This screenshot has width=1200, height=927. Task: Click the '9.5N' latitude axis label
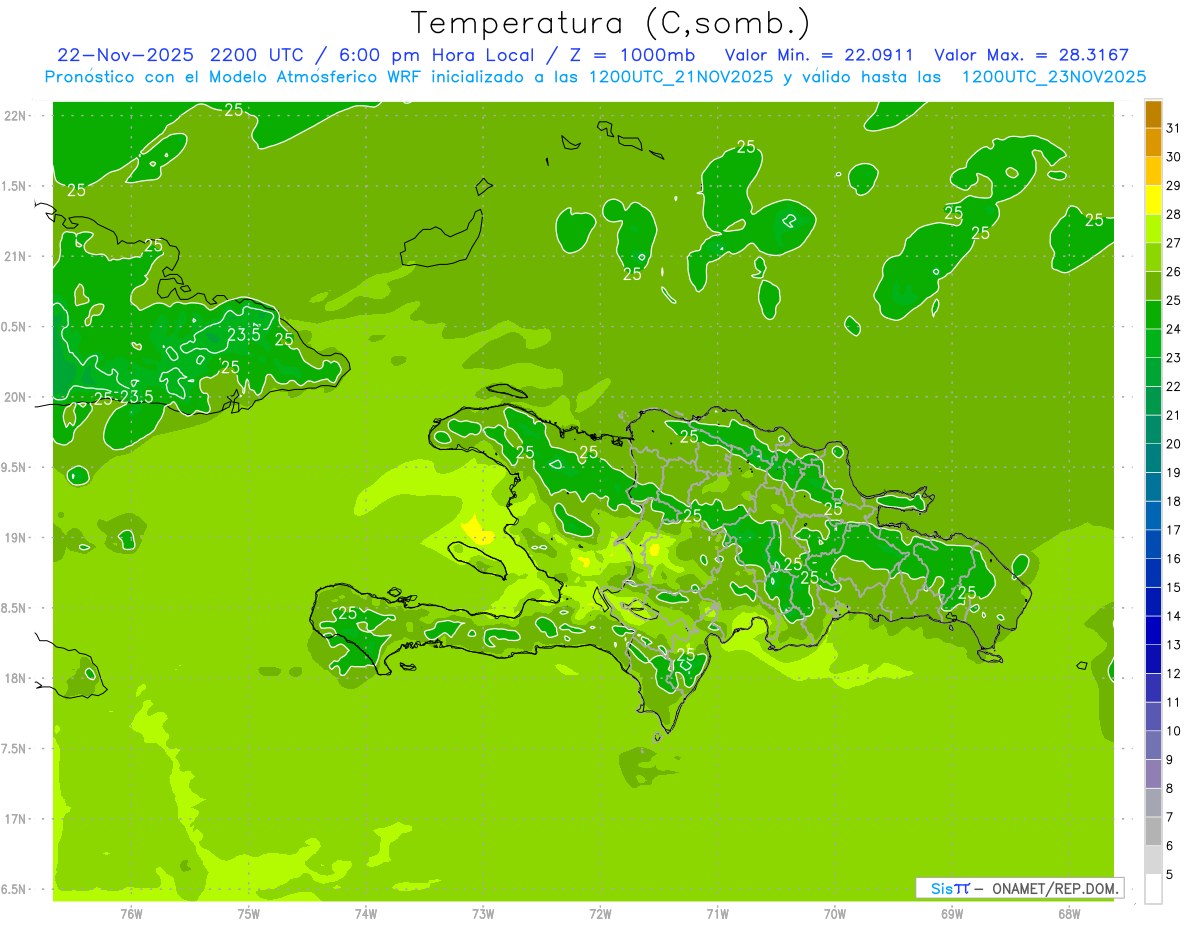(x=14, y=468)
